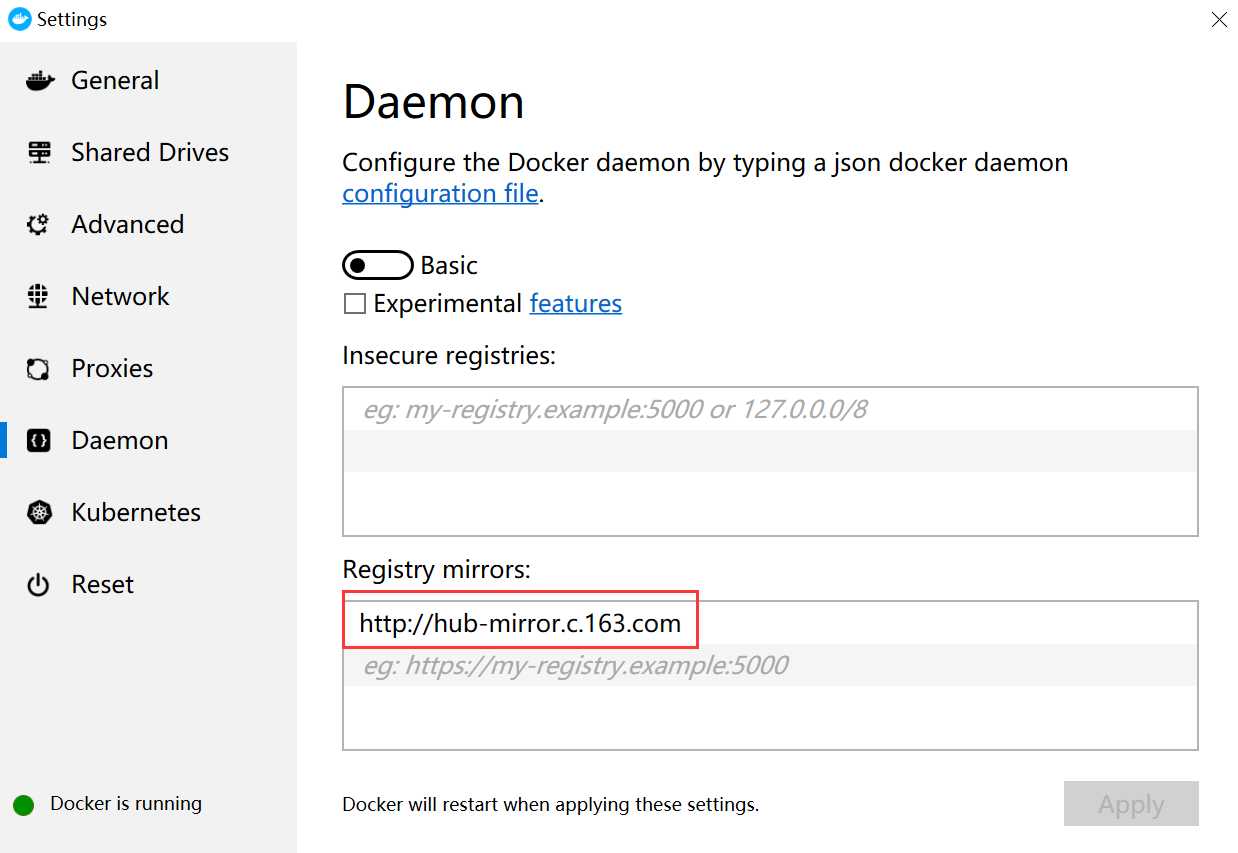Screen dimensions: 1238x853
Task: Click the 'Docker will restart' notice text
Action: (550, 804)
